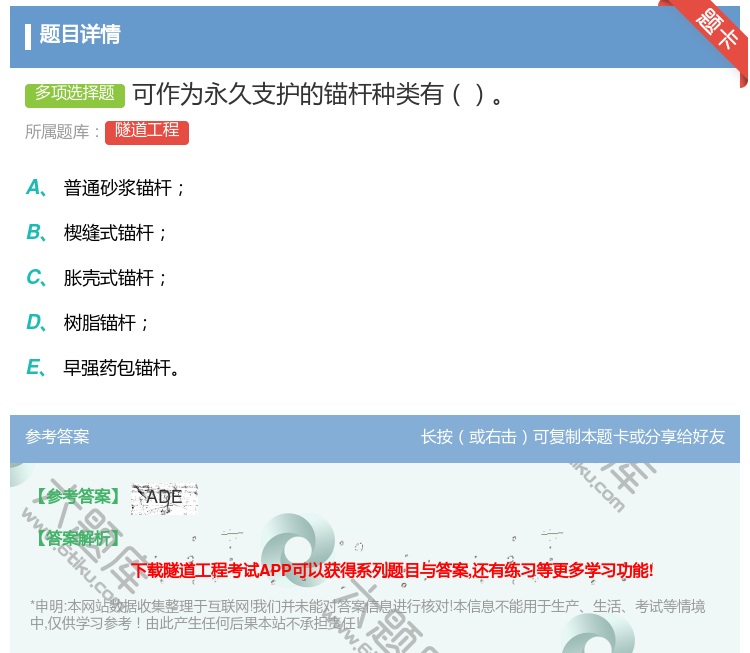This screenshot has height=653, width=750.
Task: Click the question text 可作为永久支护的锚杆种类有
Action: tap(318, 94)
